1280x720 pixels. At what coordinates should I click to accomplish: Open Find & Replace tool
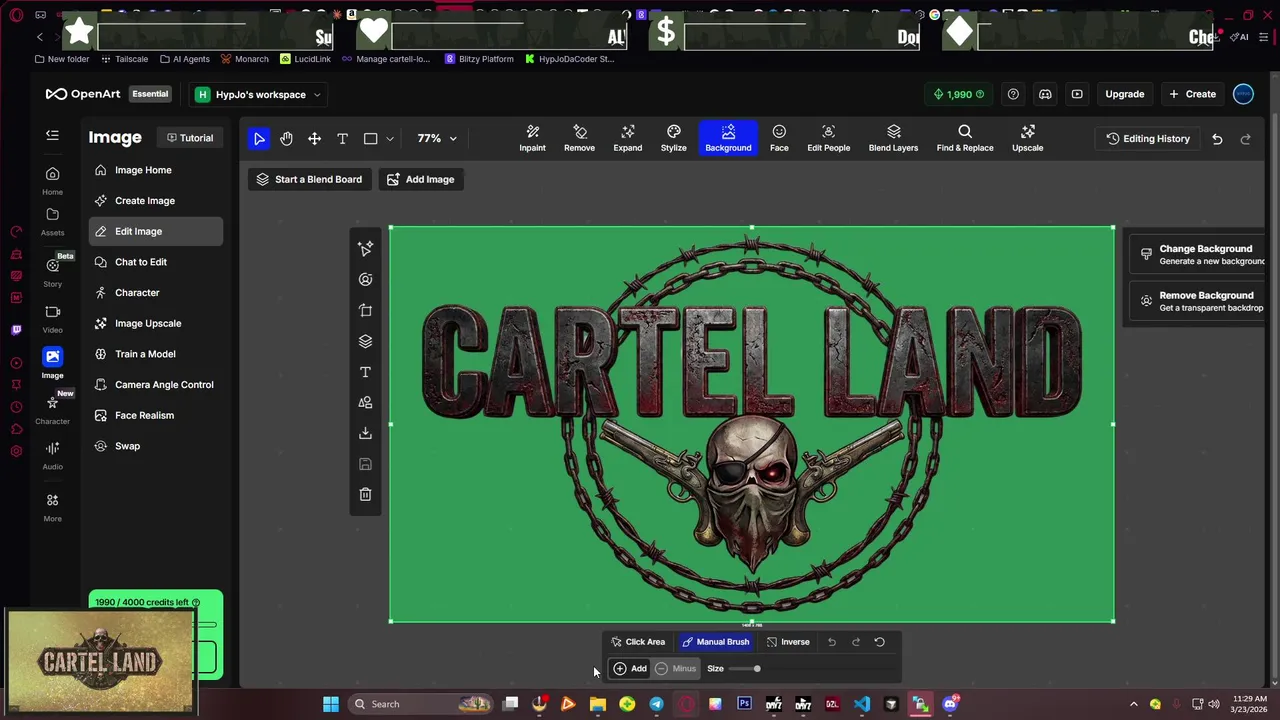pos(965,139)
